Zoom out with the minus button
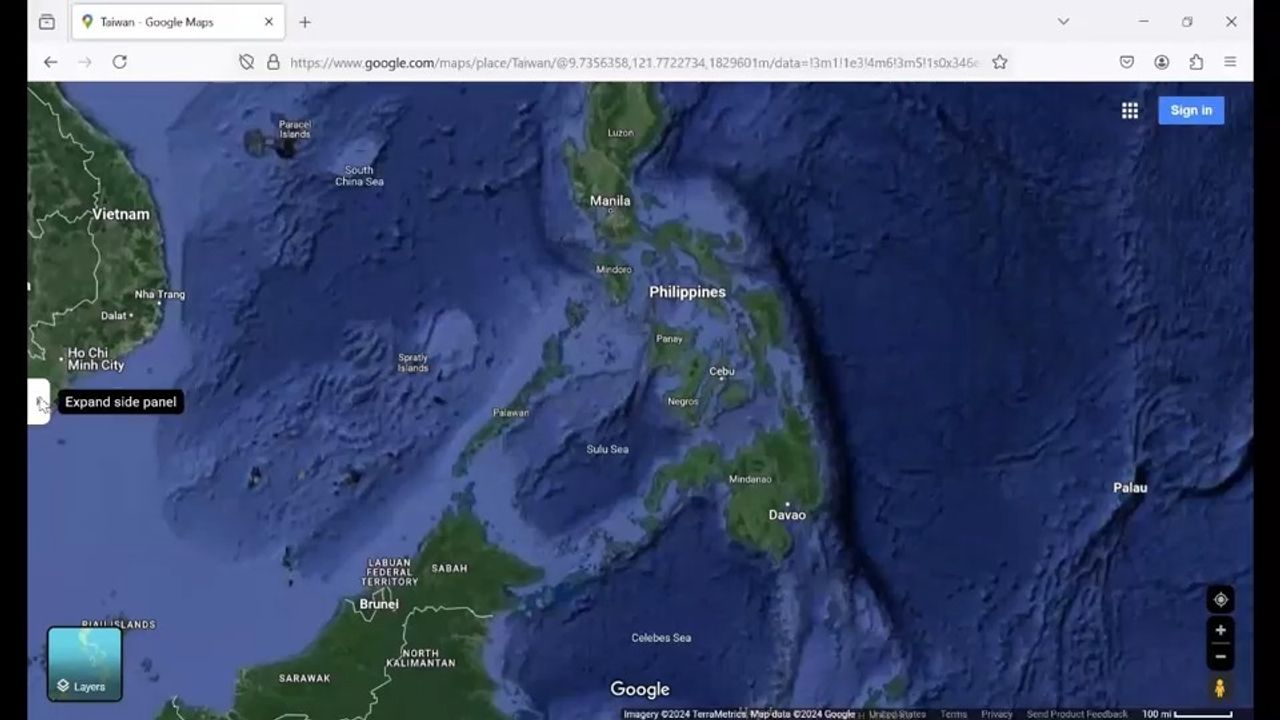The height and width of the screenshot is (720, 1280). click(x=1220, y=657)
